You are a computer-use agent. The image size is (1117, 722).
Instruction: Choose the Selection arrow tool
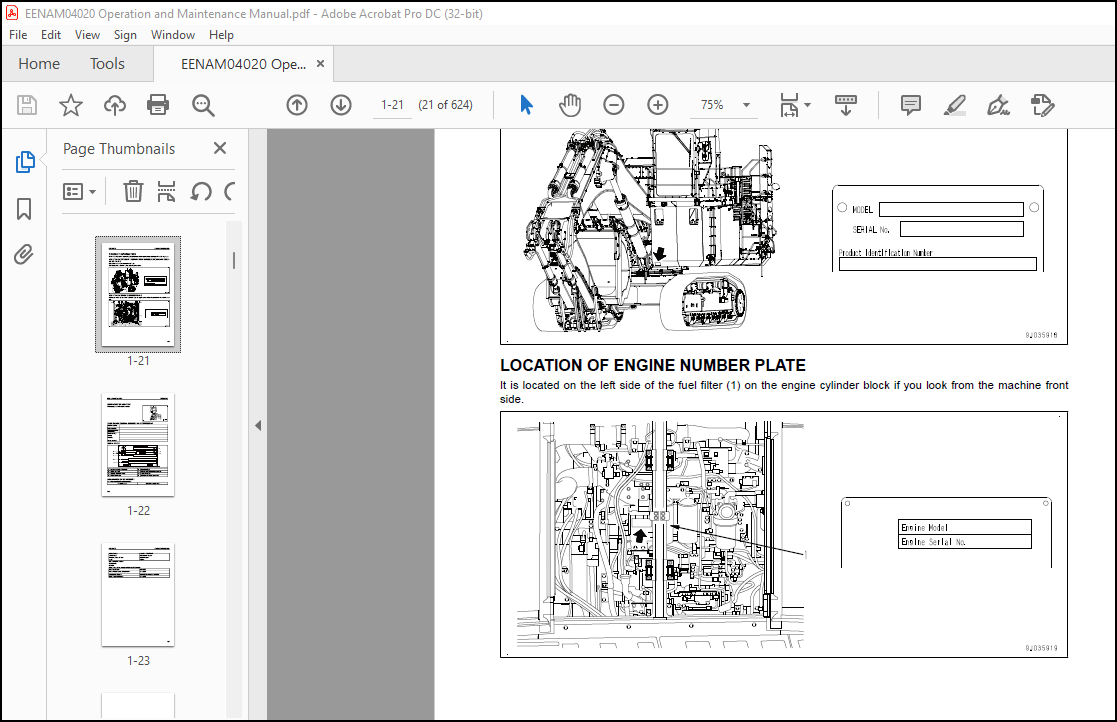coord(526,105)
